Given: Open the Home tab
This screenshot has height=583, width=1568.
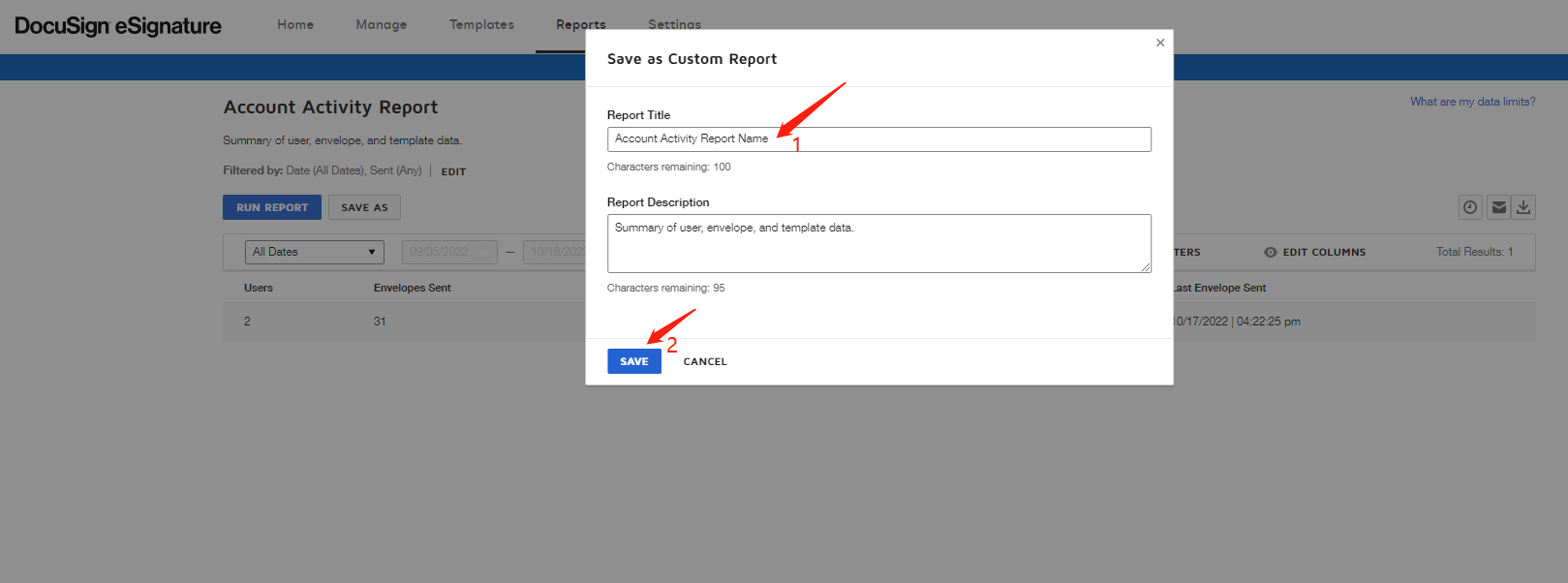Looking at the screenshot, I should [x=295, y=25].
